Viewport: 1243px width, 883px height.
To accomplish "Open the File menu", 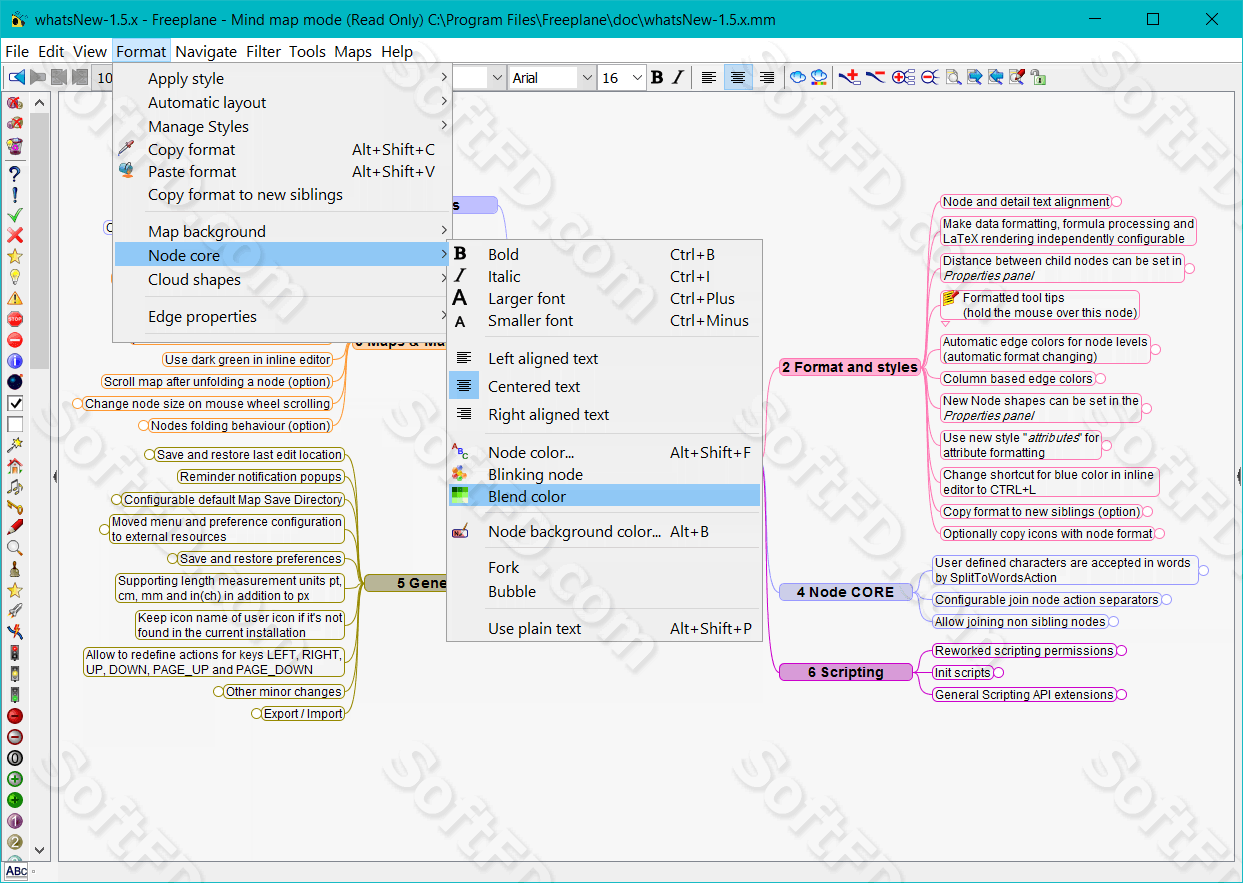I will click(x=17, y=51).
